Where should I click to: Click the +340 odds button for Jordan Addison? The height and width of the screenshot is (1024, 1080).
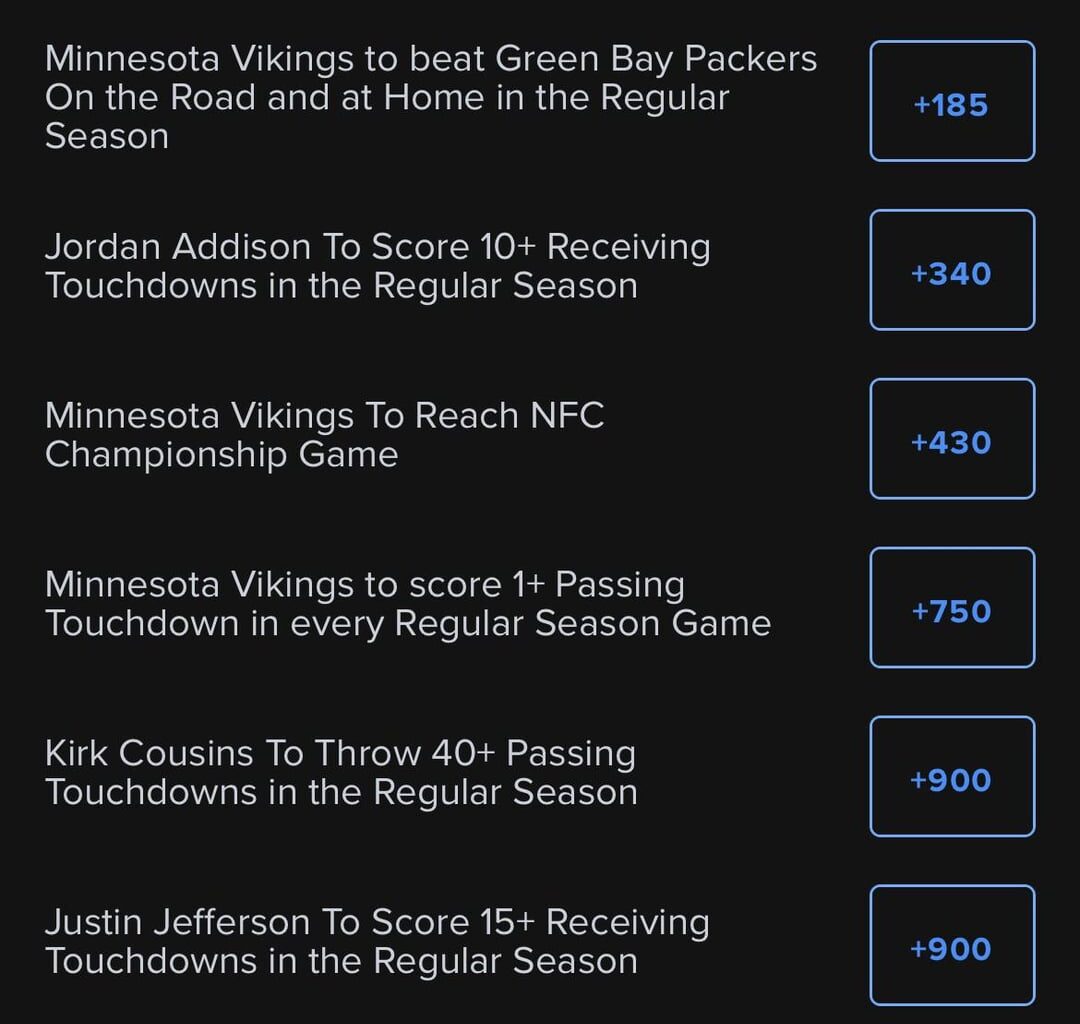[x=950, y=269]
